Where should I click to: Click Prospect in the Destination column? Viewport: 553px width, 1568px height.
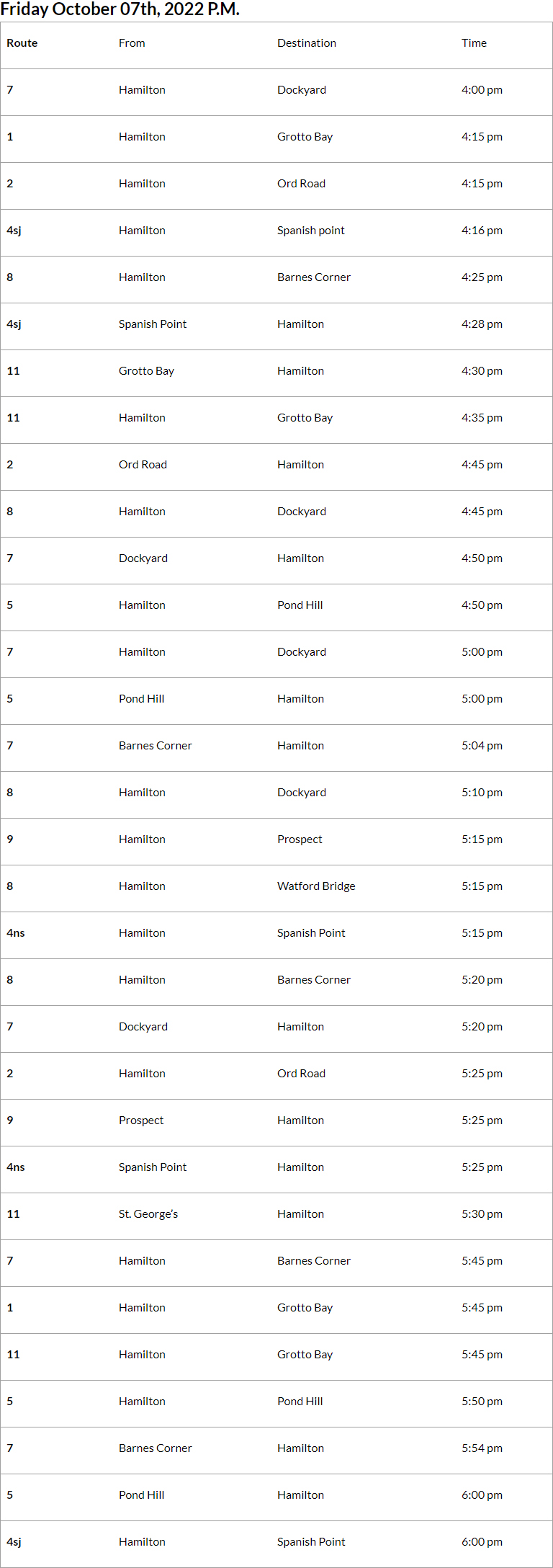(300, 839)
